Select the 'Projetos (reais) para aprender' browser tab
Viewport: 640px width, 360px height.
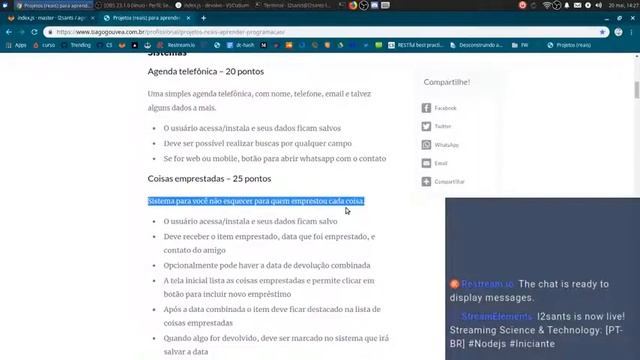(147, 18)
